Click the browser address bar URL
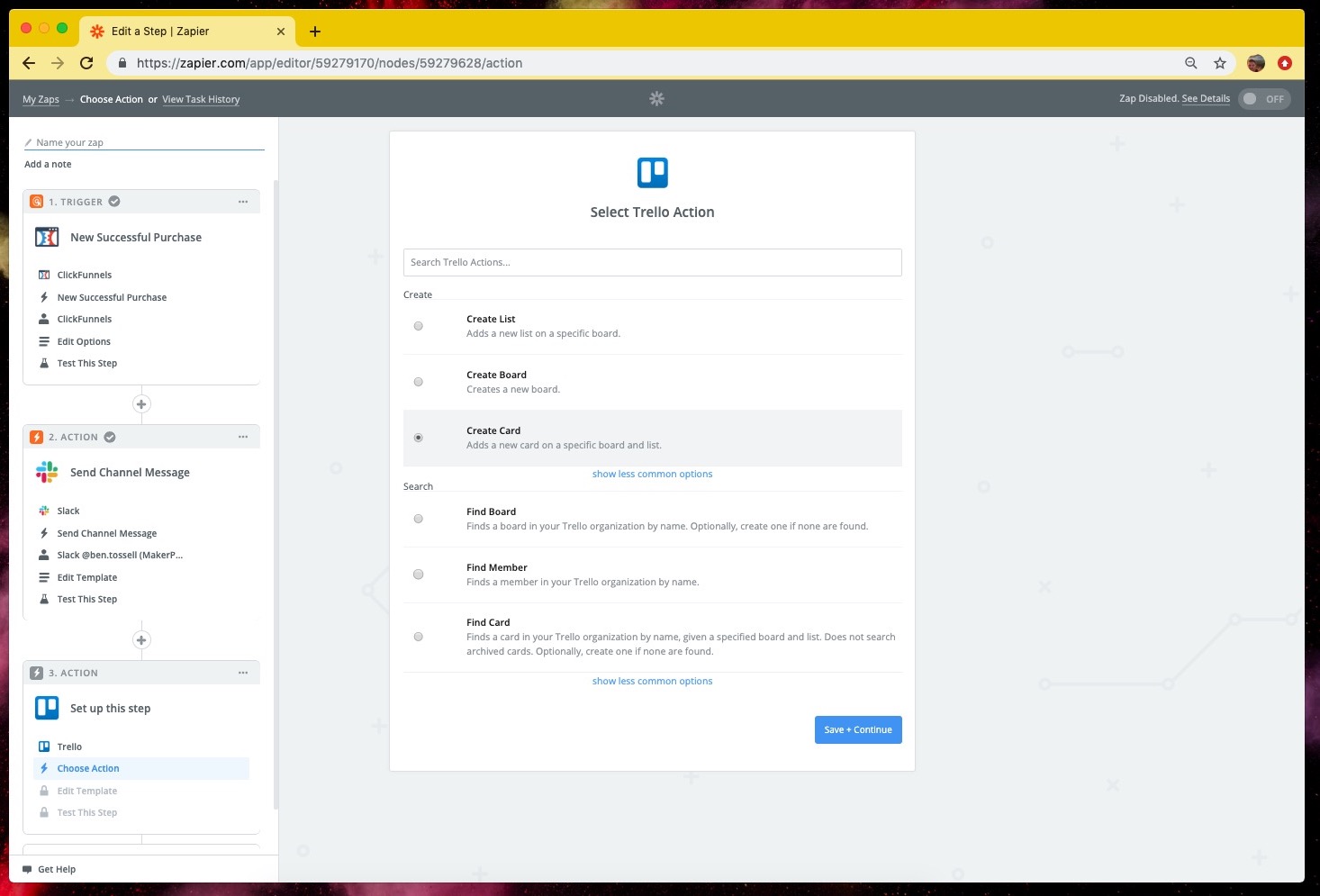Image resolution: width=1320 pixels, height=896 pixels. 330,63
